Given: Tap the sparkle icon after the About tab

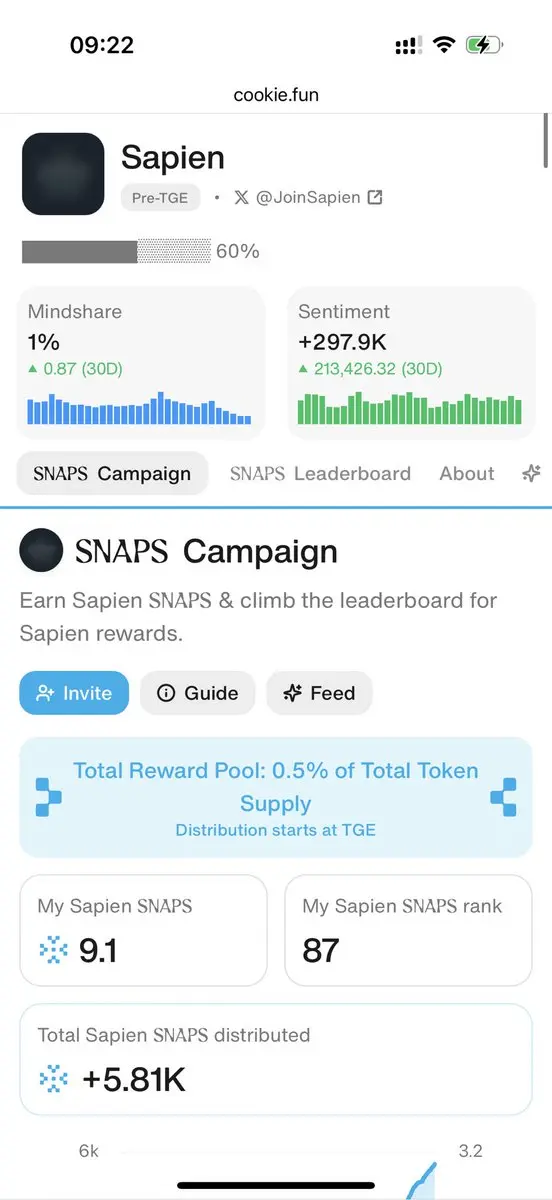Looking at the screenshot, I should [532, 474].
